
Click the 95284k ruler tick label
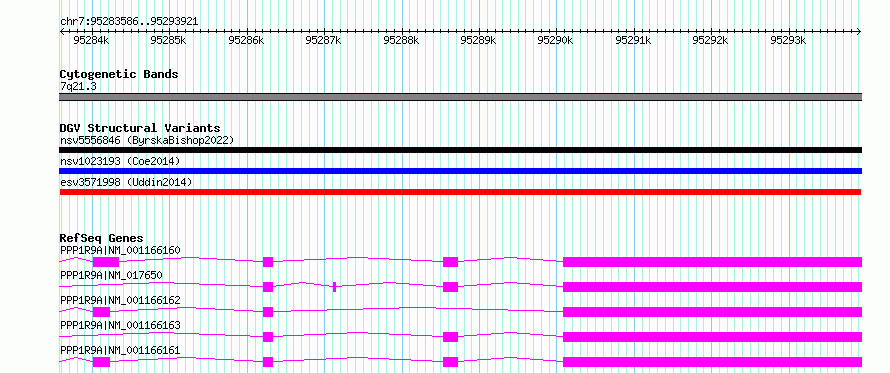(x=91, y=40)
